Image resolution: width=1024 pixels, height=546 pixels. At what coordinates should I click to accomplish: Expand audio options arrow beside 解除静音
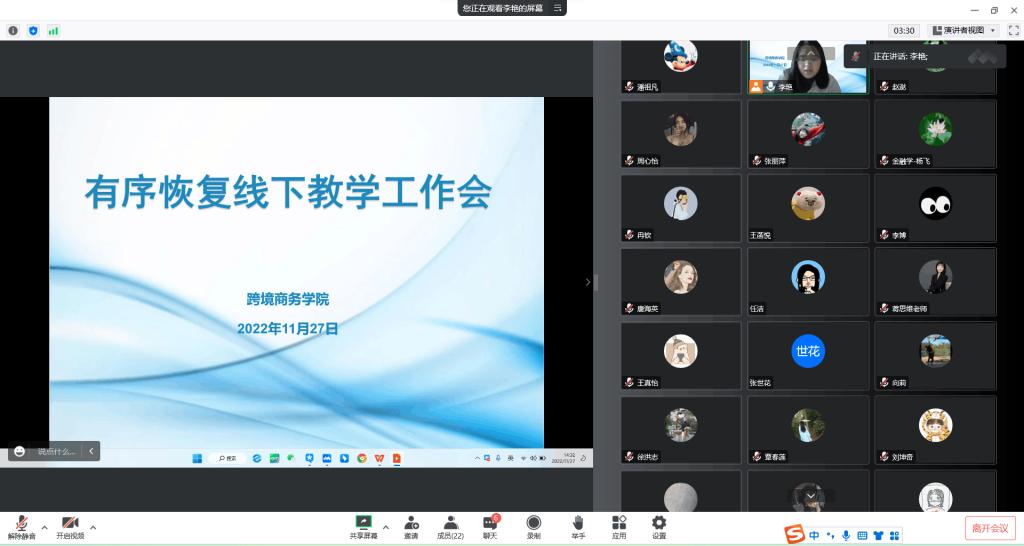click(x=44, y=527)
